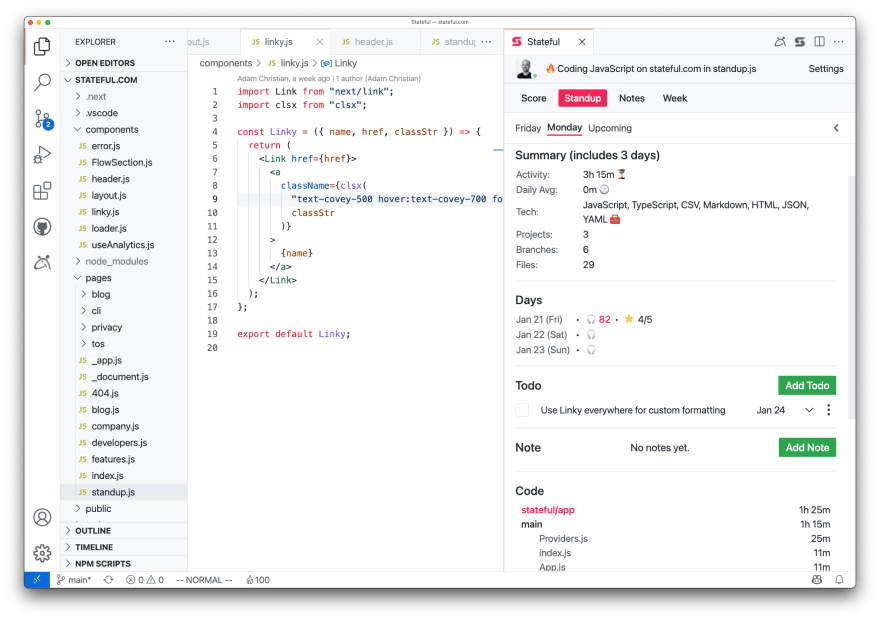The width and height of the screenshot is (880, 620).
Task: Collapse the standup panel with back chevron
Action: click(836, 128)
